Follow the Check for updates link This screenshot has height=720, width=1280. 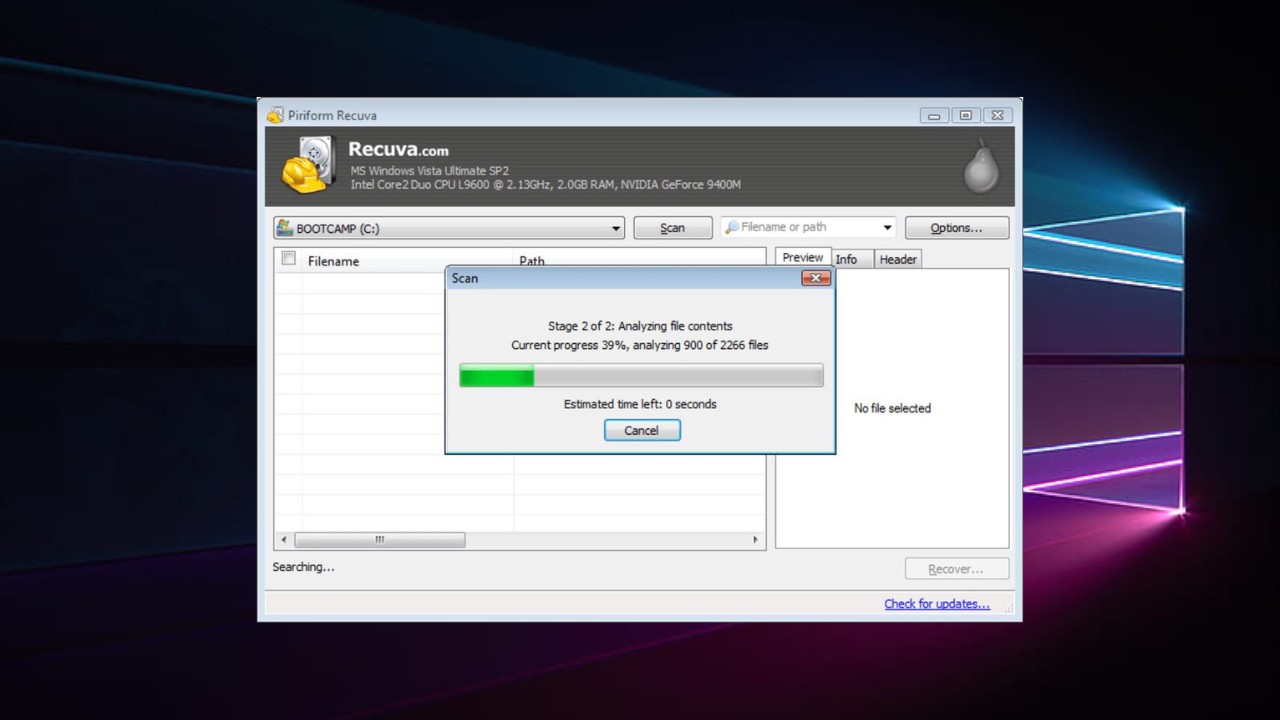pos(937,604)
